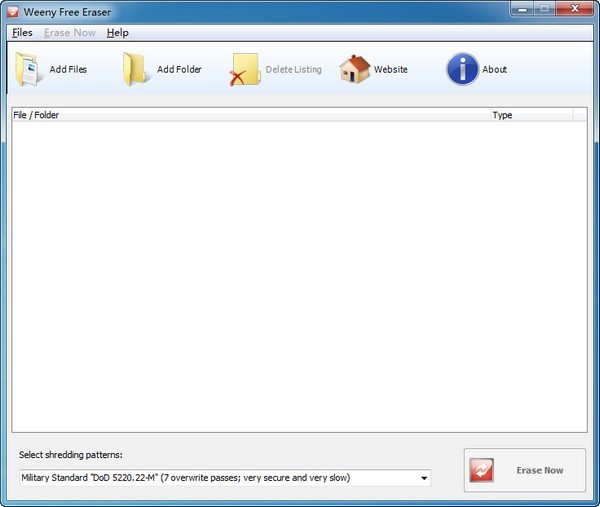
Task: Click the Website text label
Action: coord(391,69)
